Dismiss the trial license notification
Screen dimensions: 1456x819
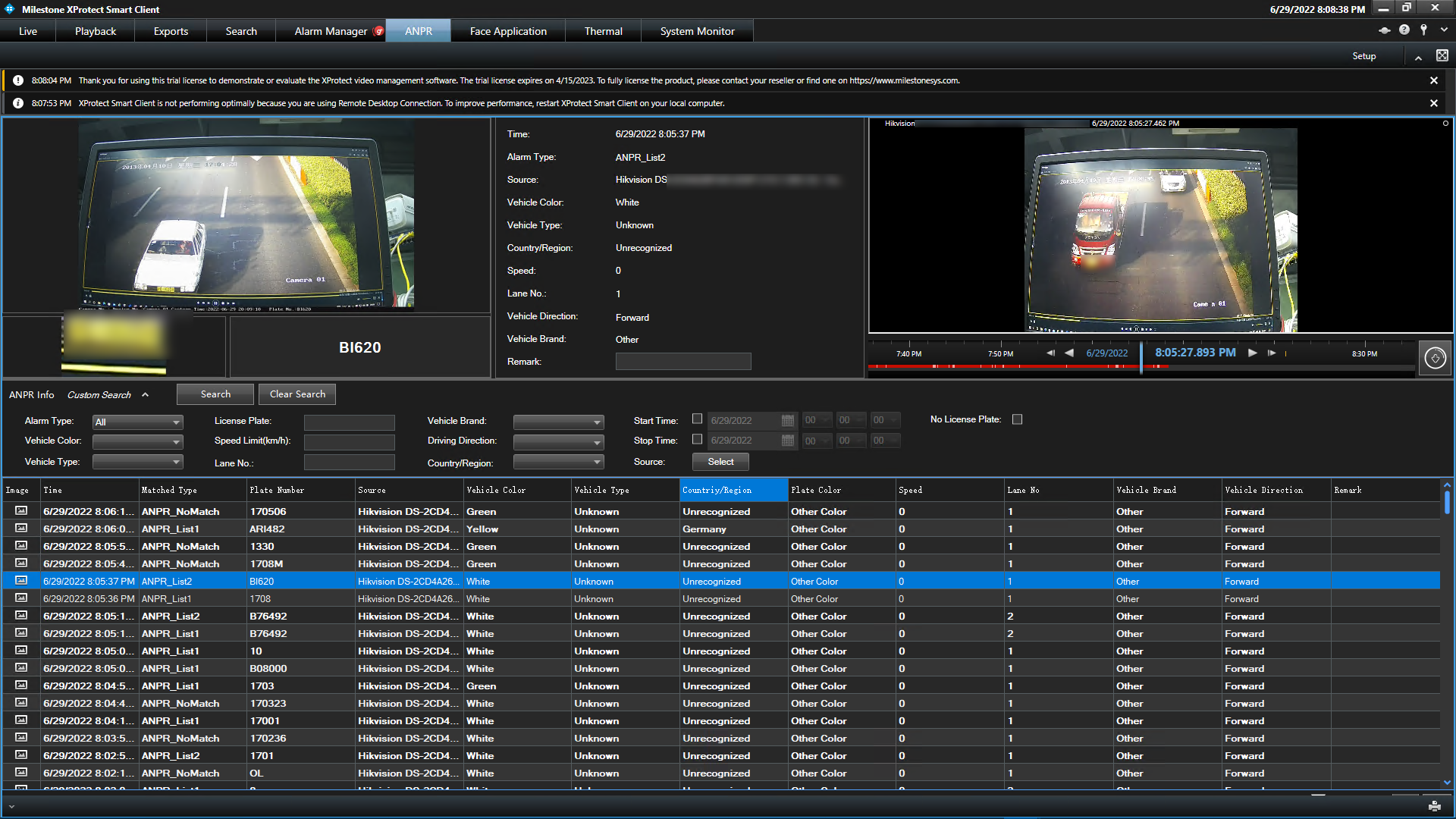pyautogui.click(x=1433, y=80)
